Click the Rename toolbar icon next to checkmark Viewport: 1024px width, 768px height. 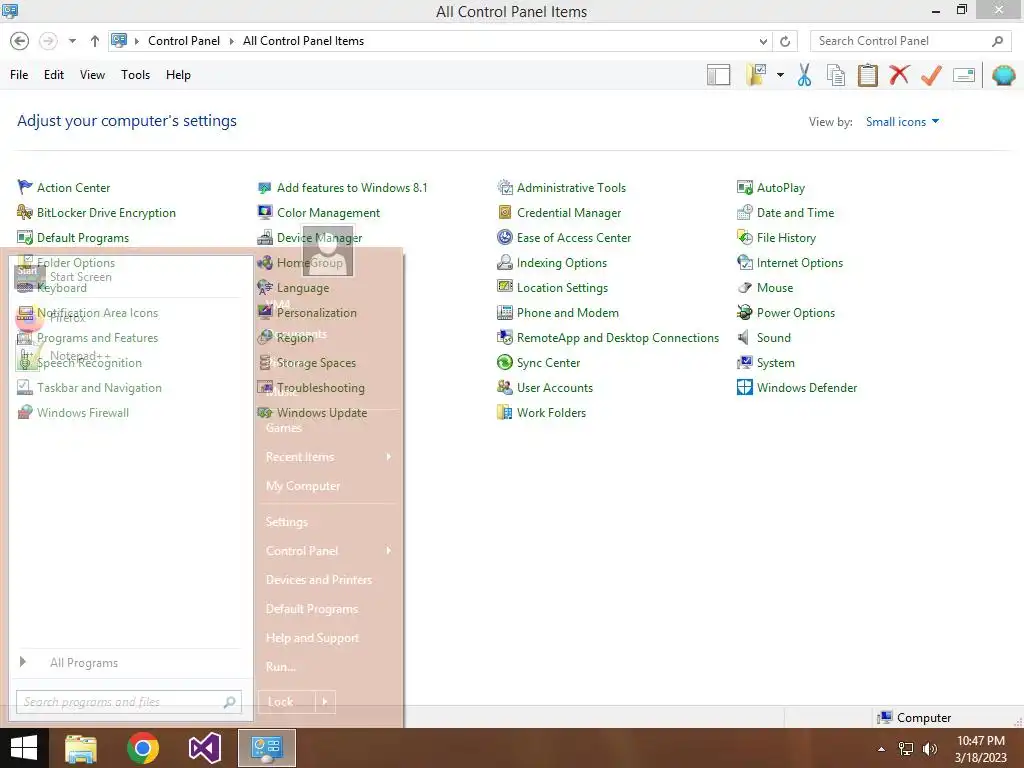coord(964,75)
